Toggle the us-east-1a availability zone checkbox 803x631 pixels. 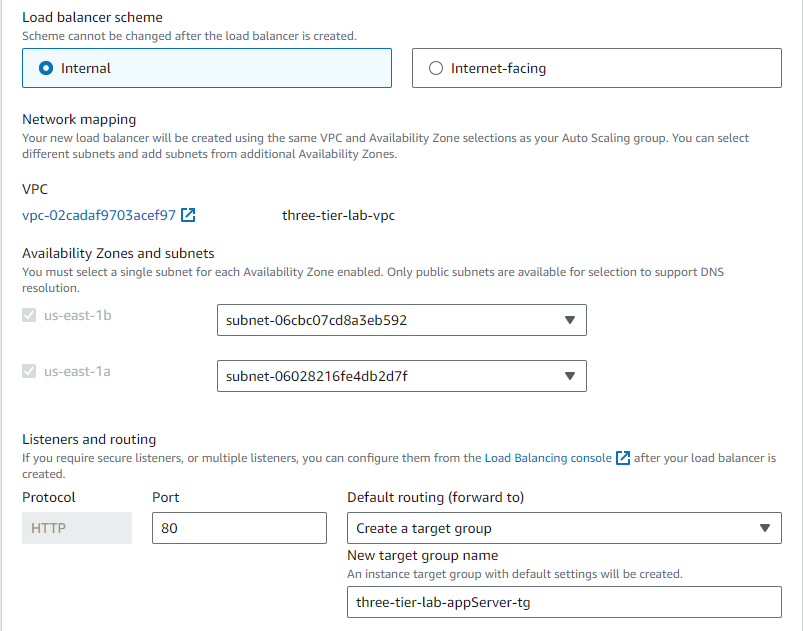(x=30, y=372)
